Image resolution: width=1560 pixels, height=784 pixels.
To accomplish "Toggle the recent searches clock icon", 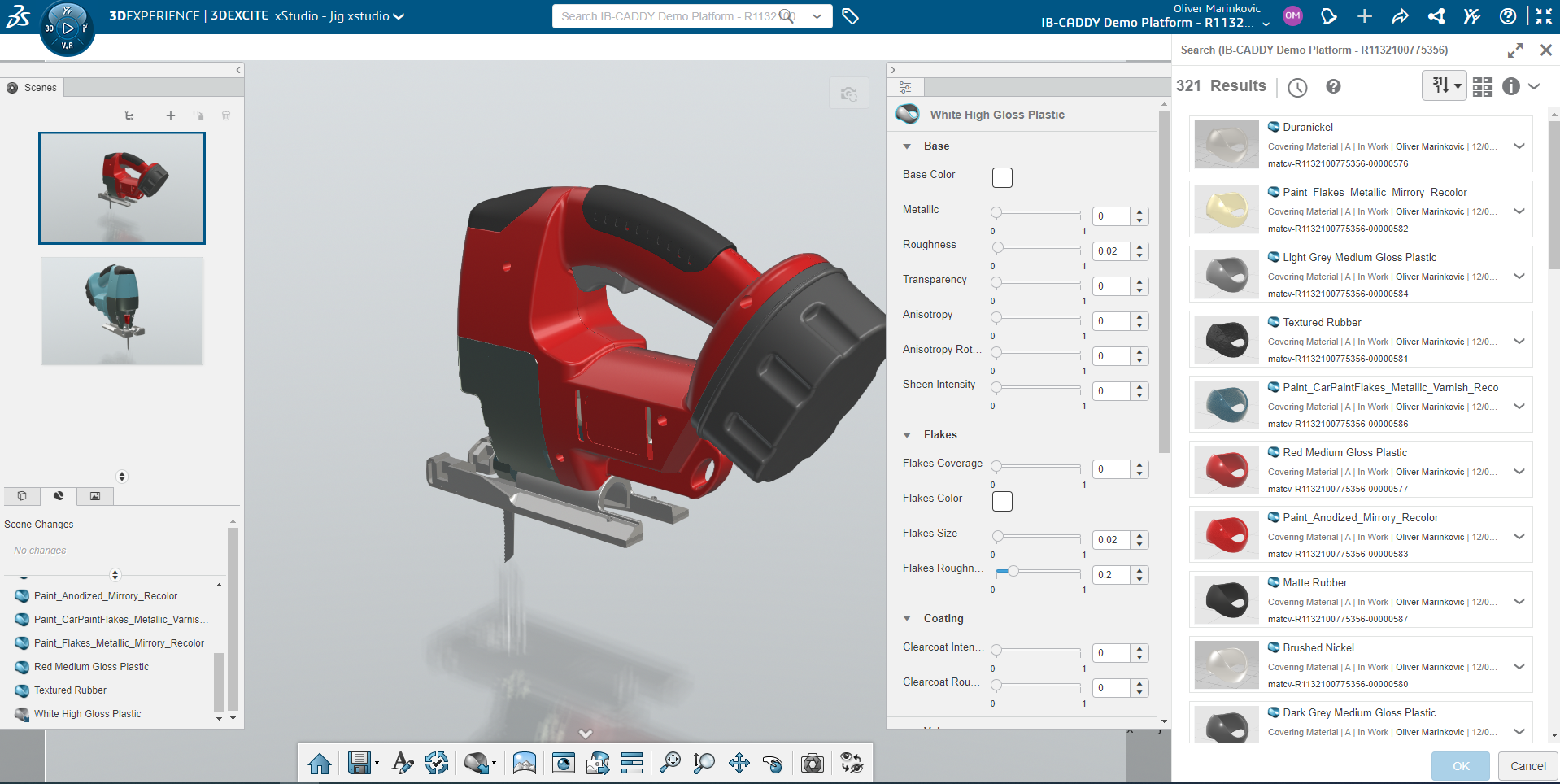I will 1297,87.
